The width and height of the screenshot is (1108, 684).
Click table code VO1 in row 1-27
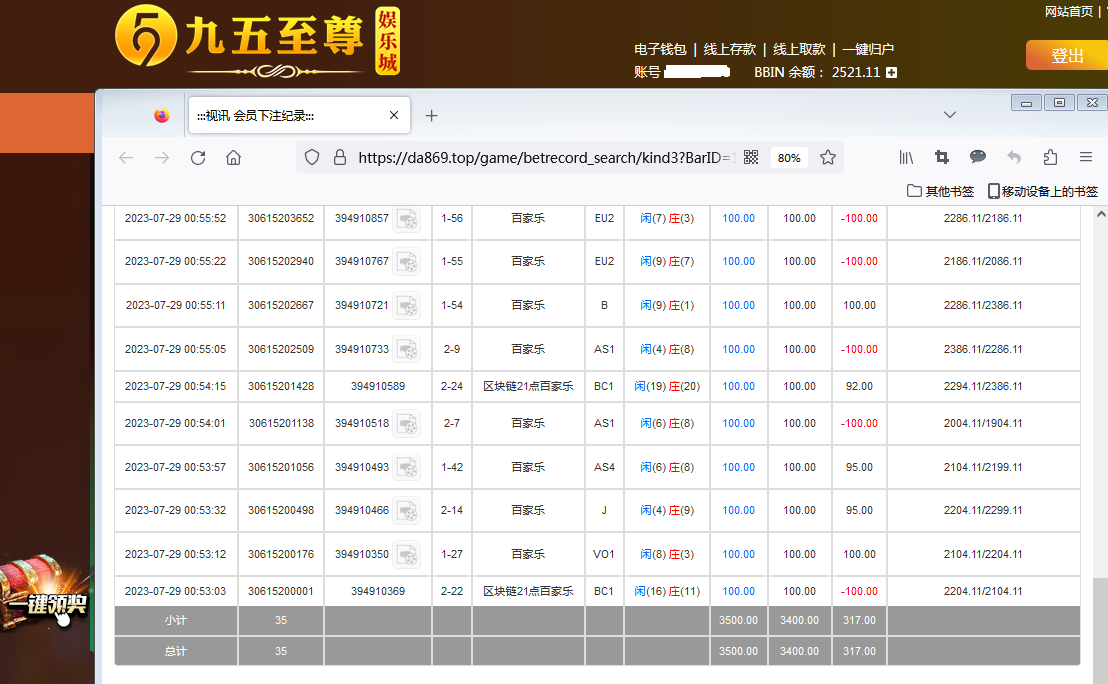[x=603, y=555]
